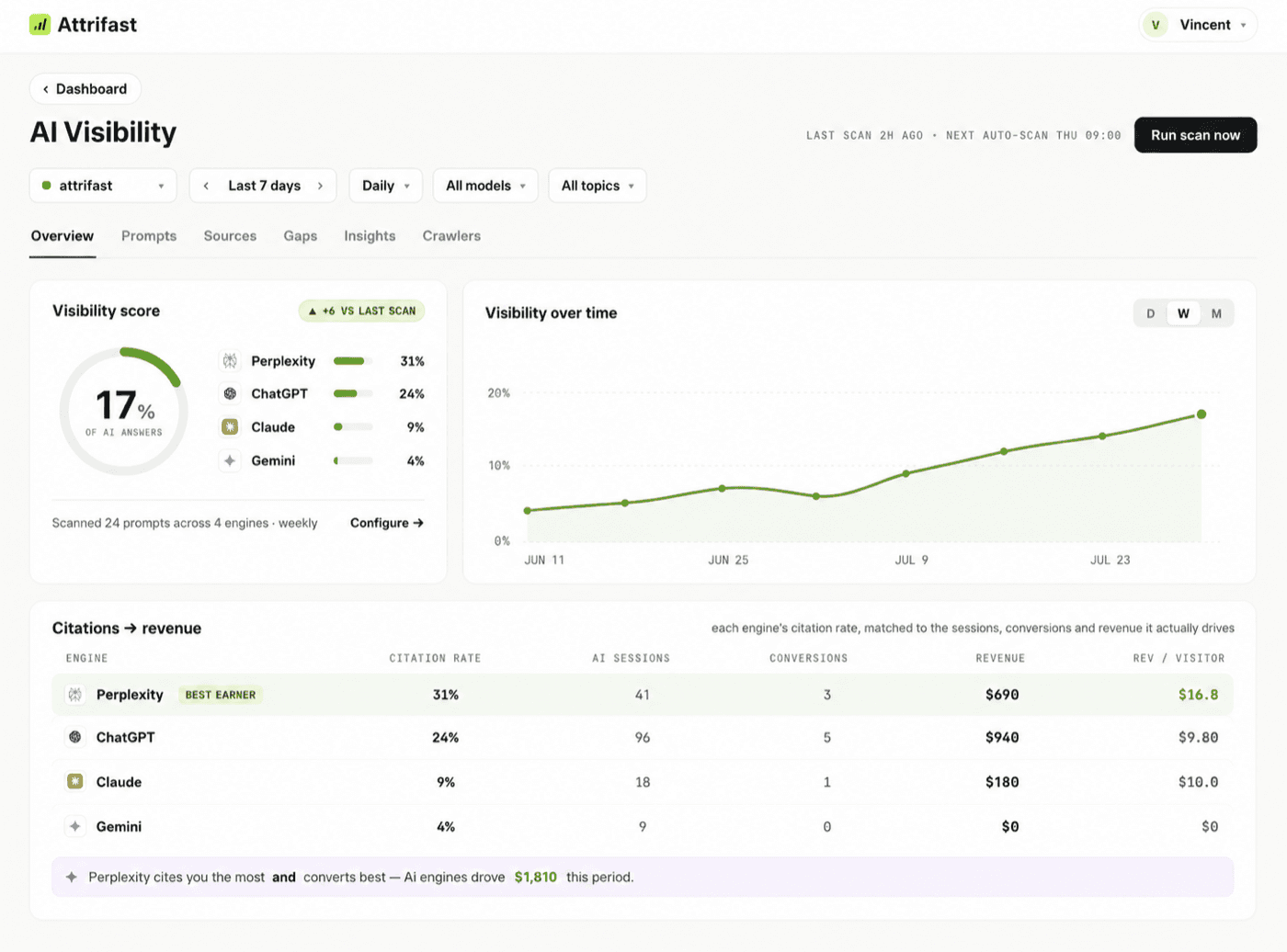Click the sparkle icon in summary banner
Viewport: 1287px width, 952px height.
click(72, 877)
